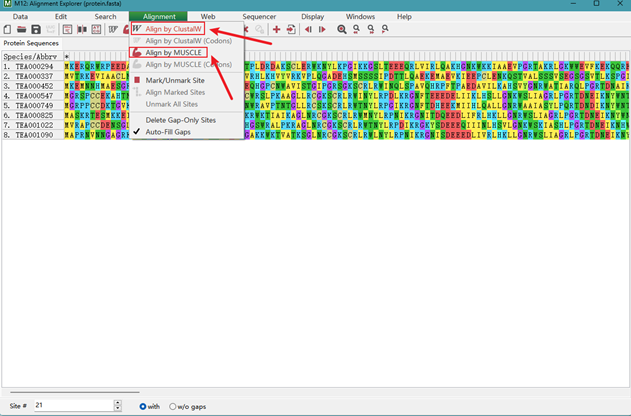Create a new alignment with blank page icon
Screen dimensions: 631x416
[x=7, y=29]
